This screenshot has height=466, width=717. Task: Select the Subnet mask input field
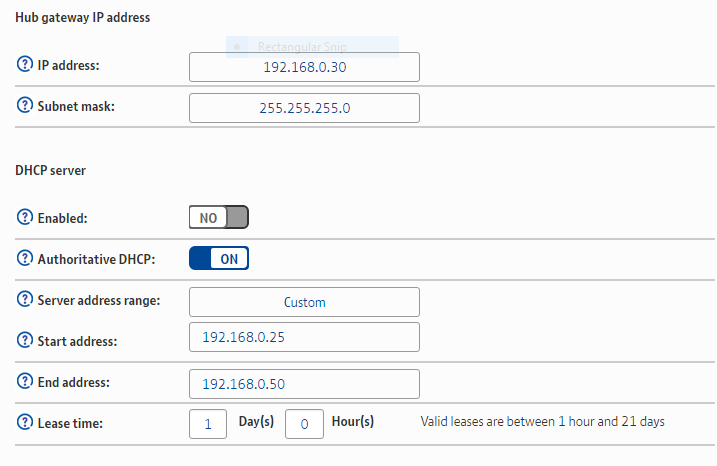[x=304, y=108]
